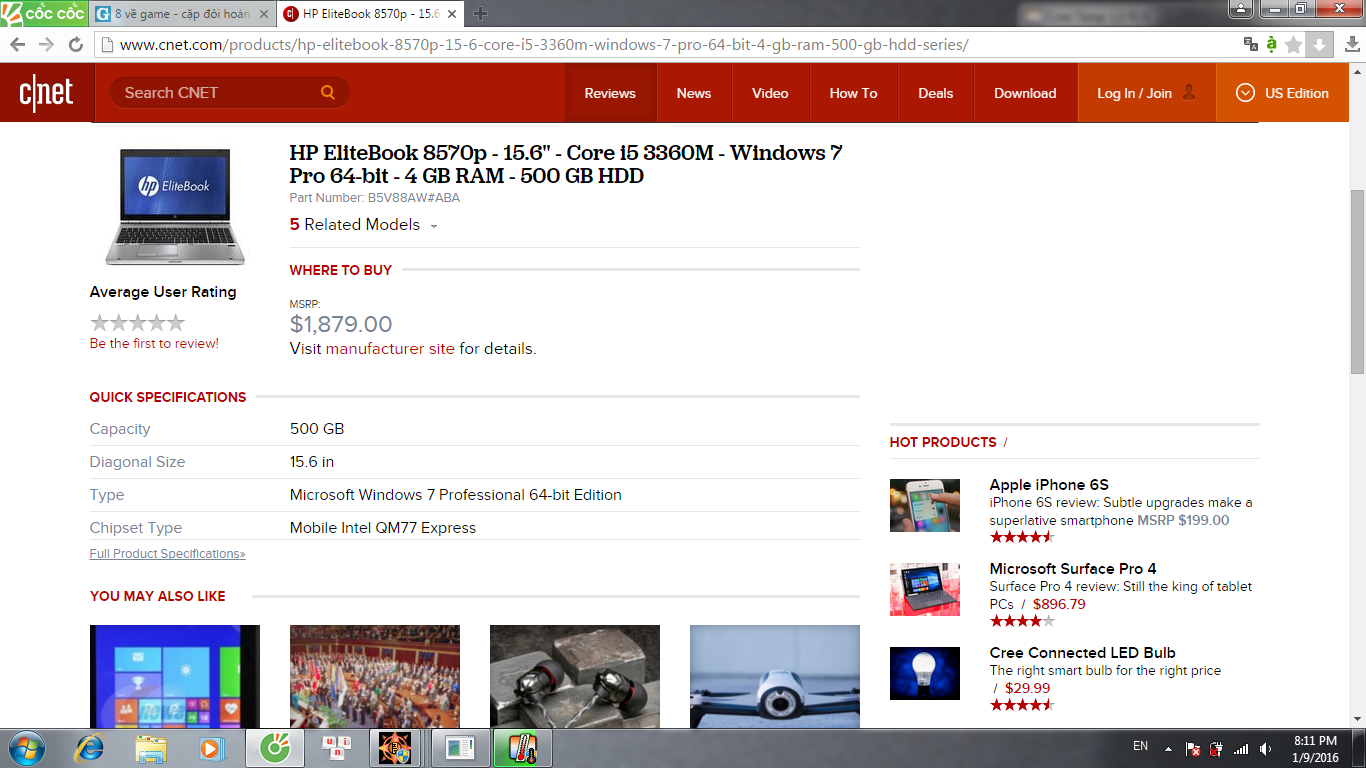This screenshot has width=1366, height=768.
Task: Click the 'Mobile Intel QM77 Express' chipset value
Action: [383, 528]
